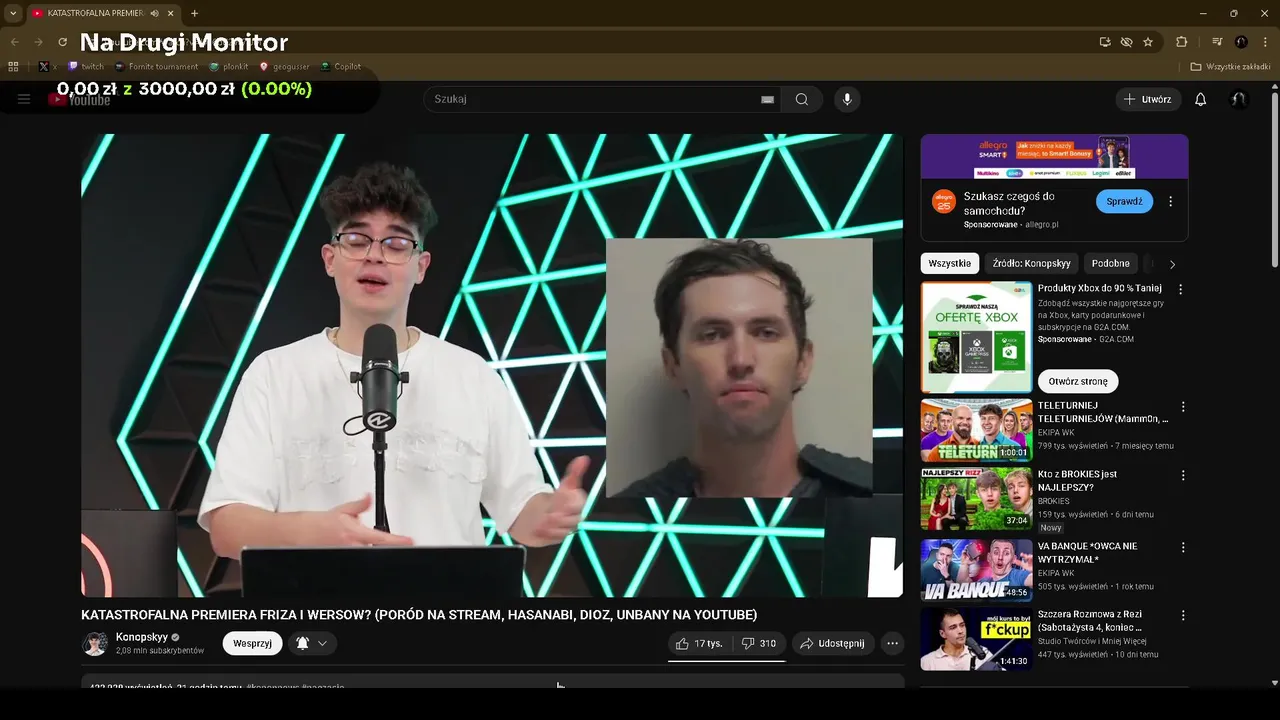Open the media controls icon in toolbar
The height and width of the screenshot is (720, 1280).
[1217, 42]
